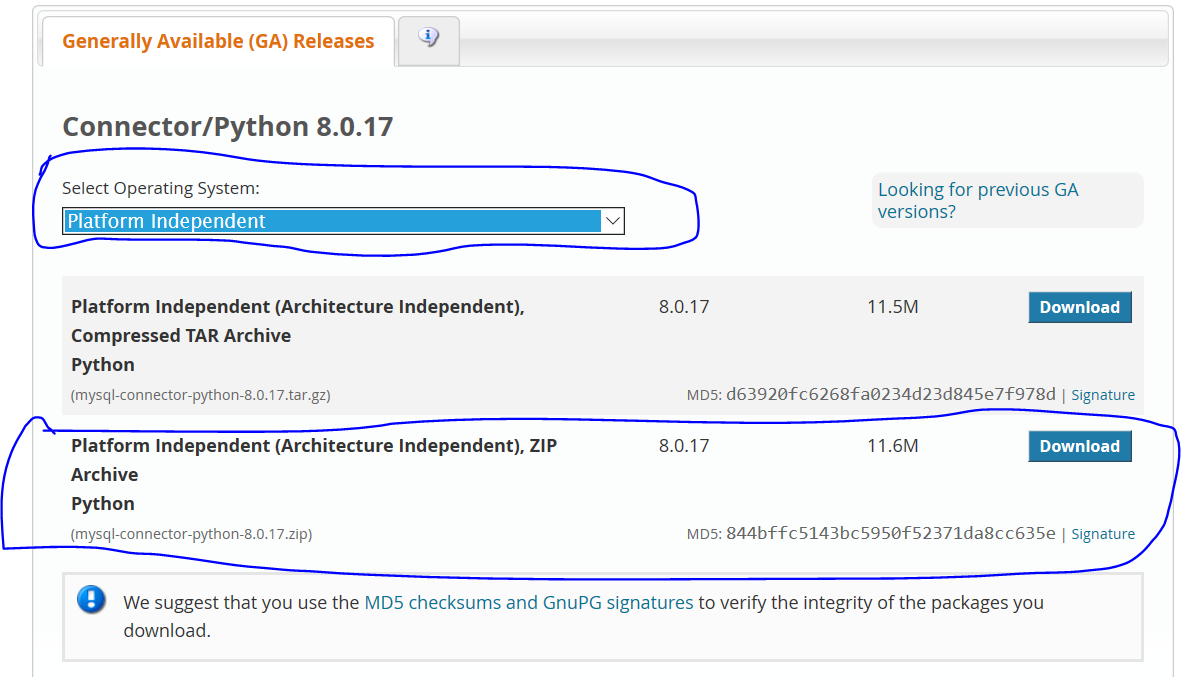Open the Looking for previous GA versions link
The image size is (1186, 677).
[x=977, y=200]
